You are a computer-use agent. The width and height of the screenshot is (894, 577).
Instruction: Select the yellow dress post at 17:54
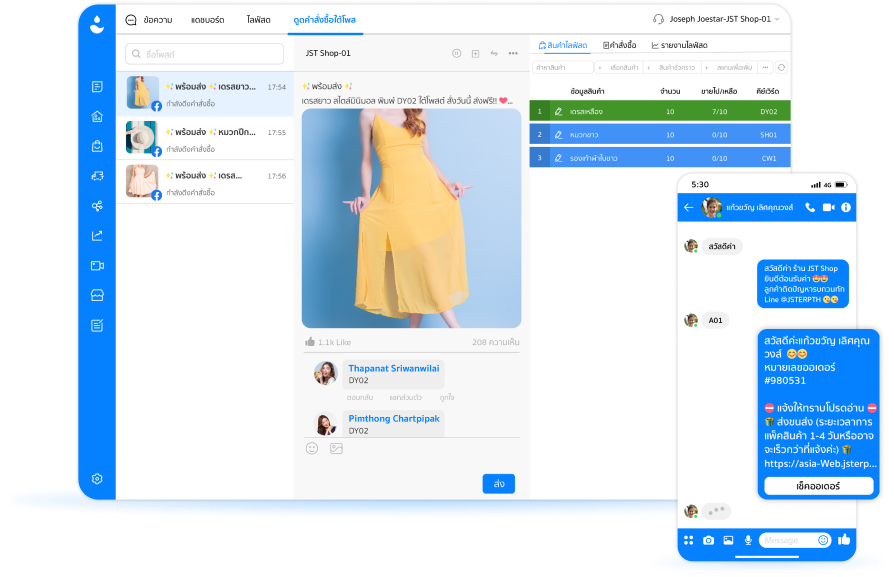click(x=205, y=94)
